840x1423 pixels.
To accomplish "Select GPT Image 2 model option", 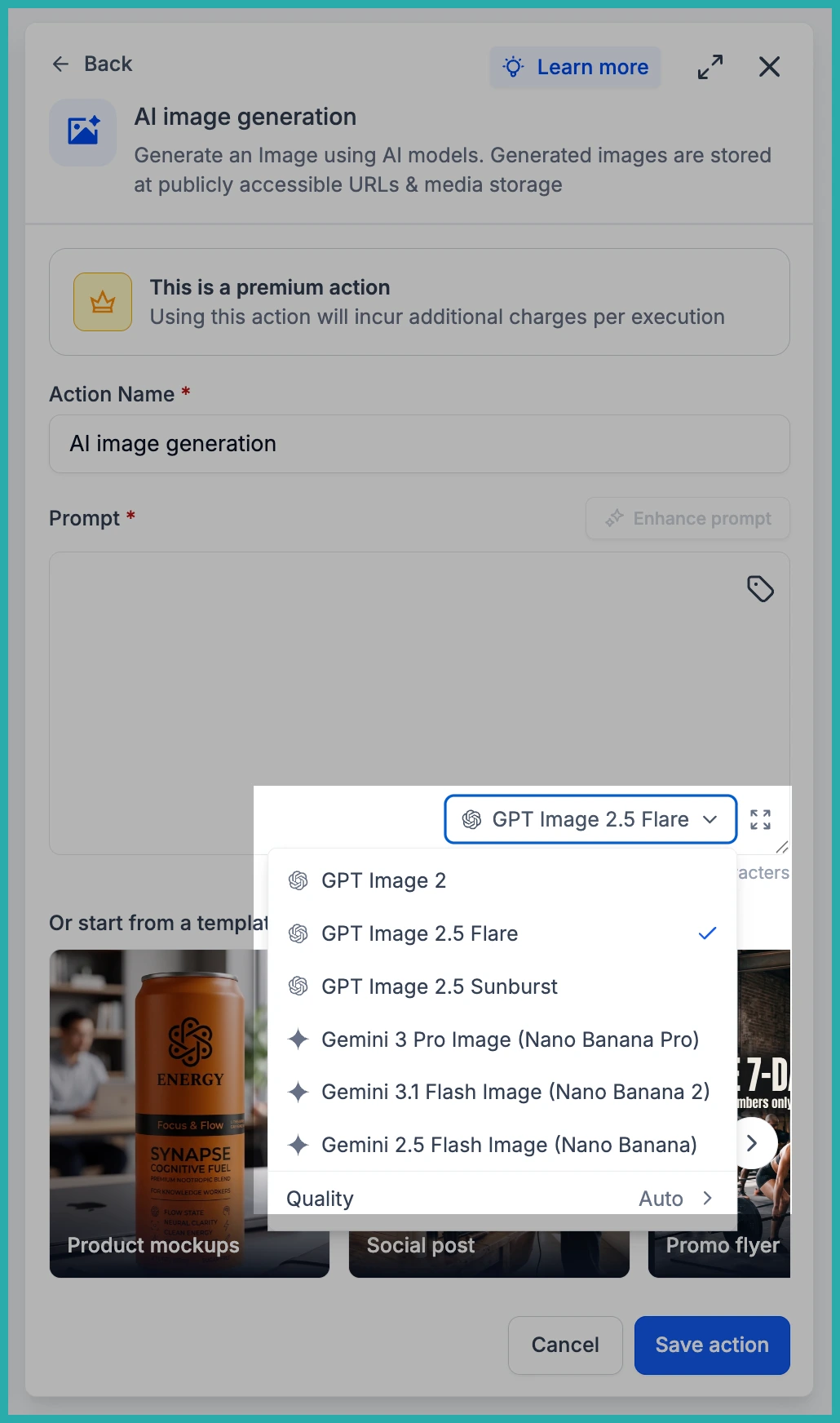I will (502, 880).
